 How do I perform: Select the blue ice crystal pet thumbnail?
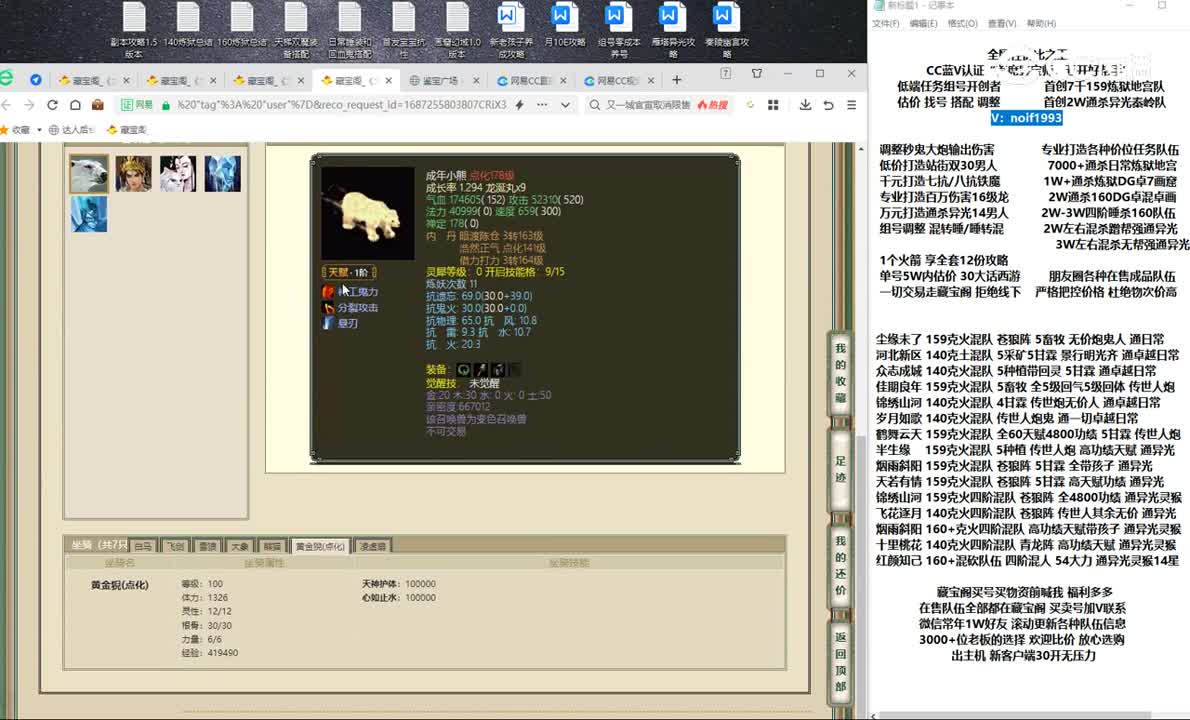[222, 174]
